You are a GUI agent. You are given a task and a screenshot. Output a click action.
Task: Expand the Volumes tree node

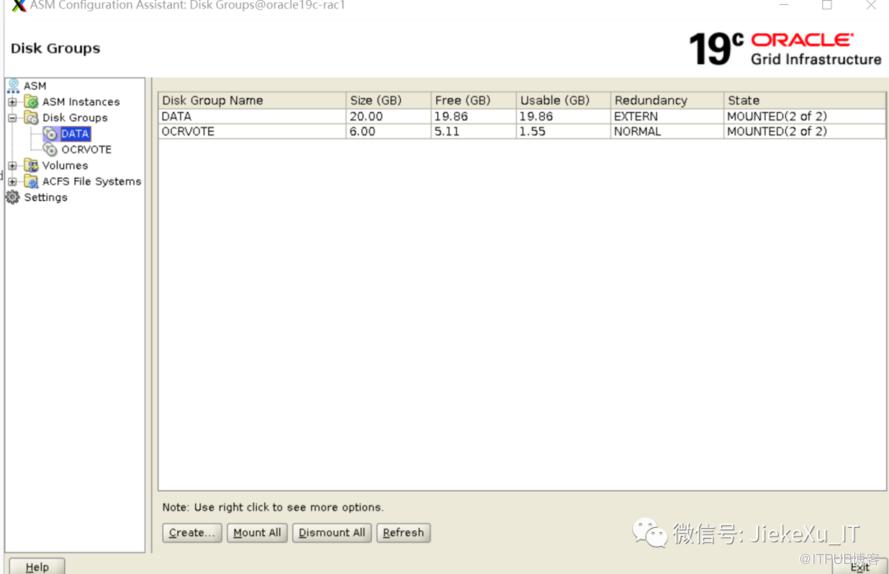12,166
